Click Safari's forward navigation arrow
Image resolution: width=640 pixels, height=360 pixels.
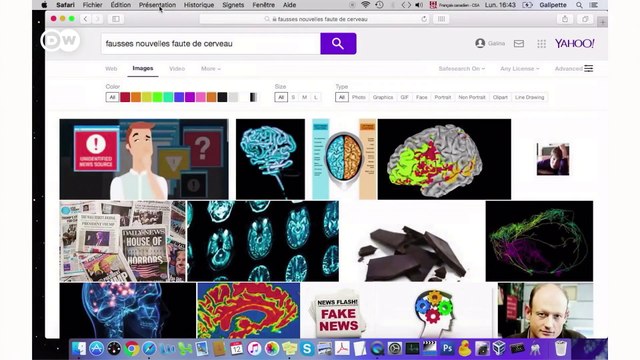[x=98, y=19]
